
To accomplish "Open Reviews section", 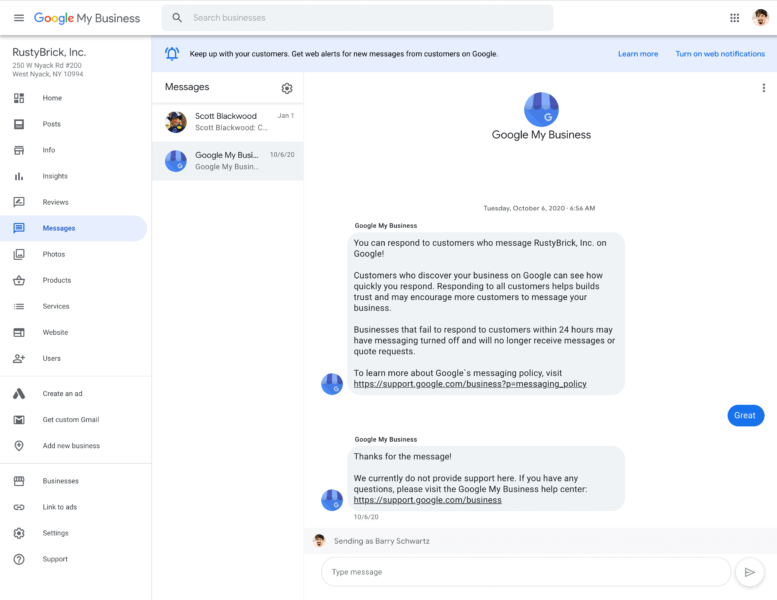I will click(x=56, y=202).
